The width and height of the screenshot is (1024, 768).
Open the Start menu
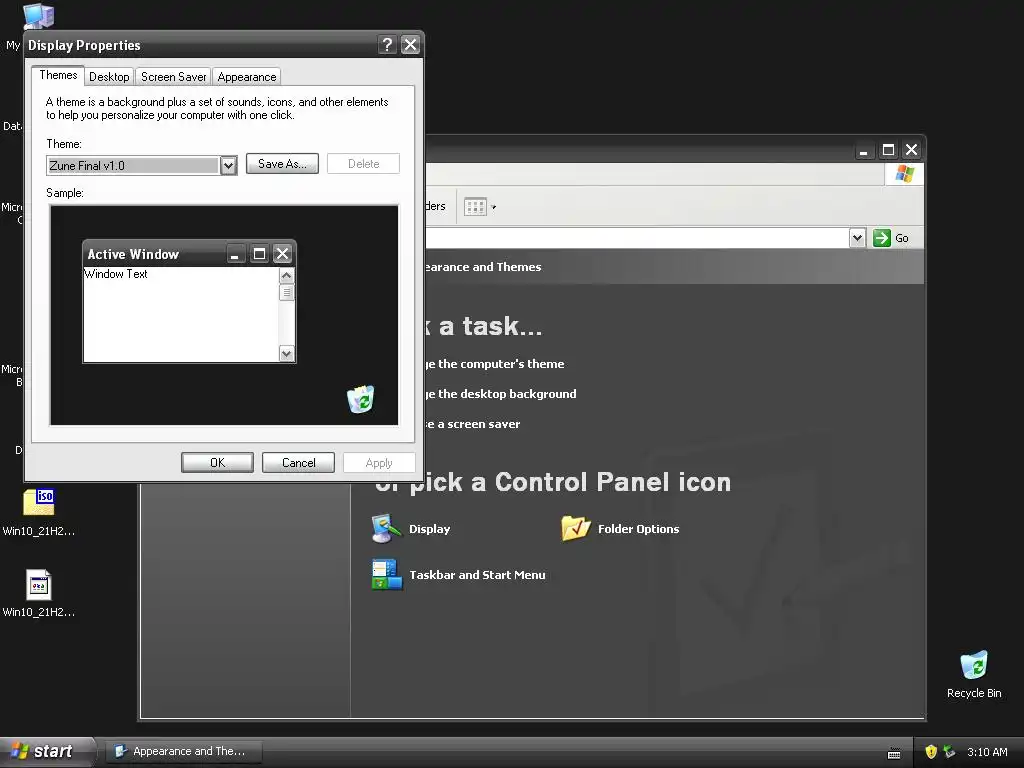coord(46,752)
